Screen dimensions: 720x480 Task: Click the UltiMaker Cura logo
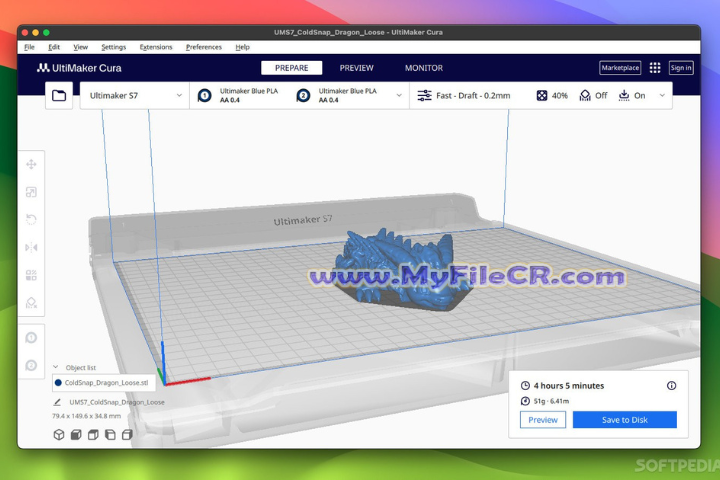click(79, 68)
